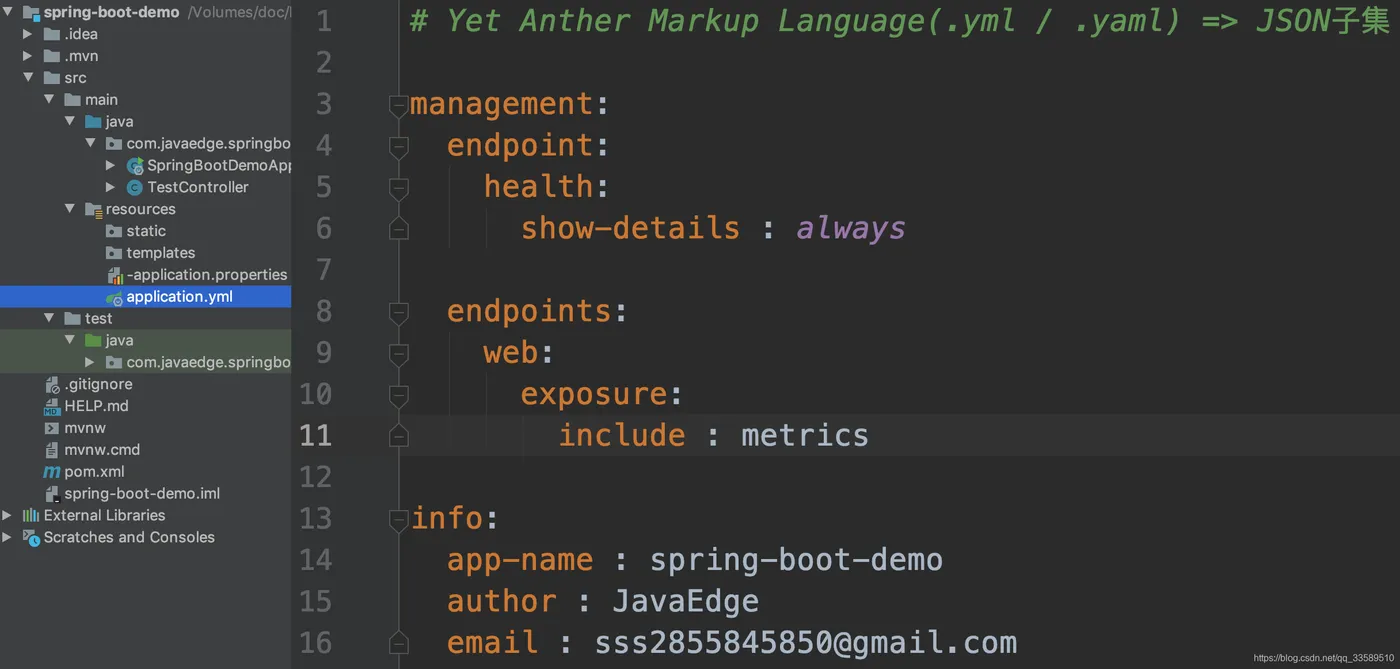Fold the health block on line 5
Viewport: 1400px width, 669px height.
pos(398,188)
